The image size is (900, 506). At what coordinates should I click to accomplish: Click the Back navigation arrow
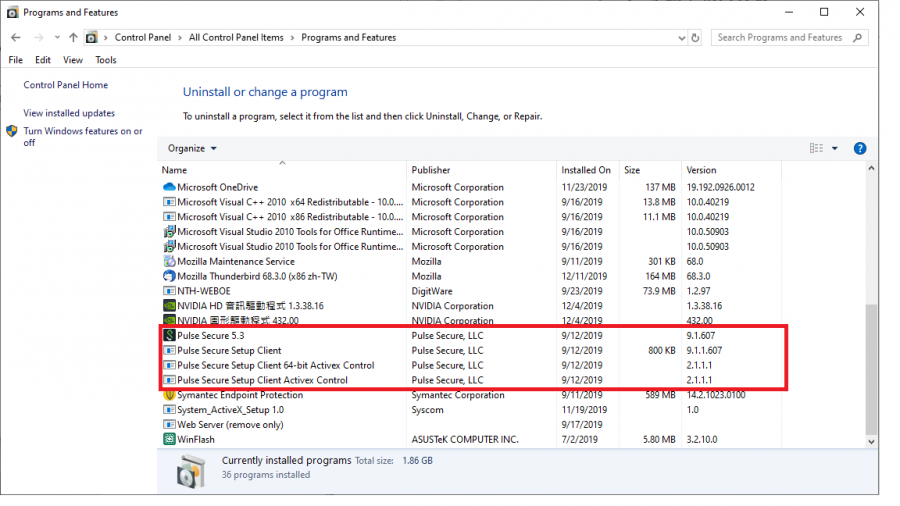point(16,38)
